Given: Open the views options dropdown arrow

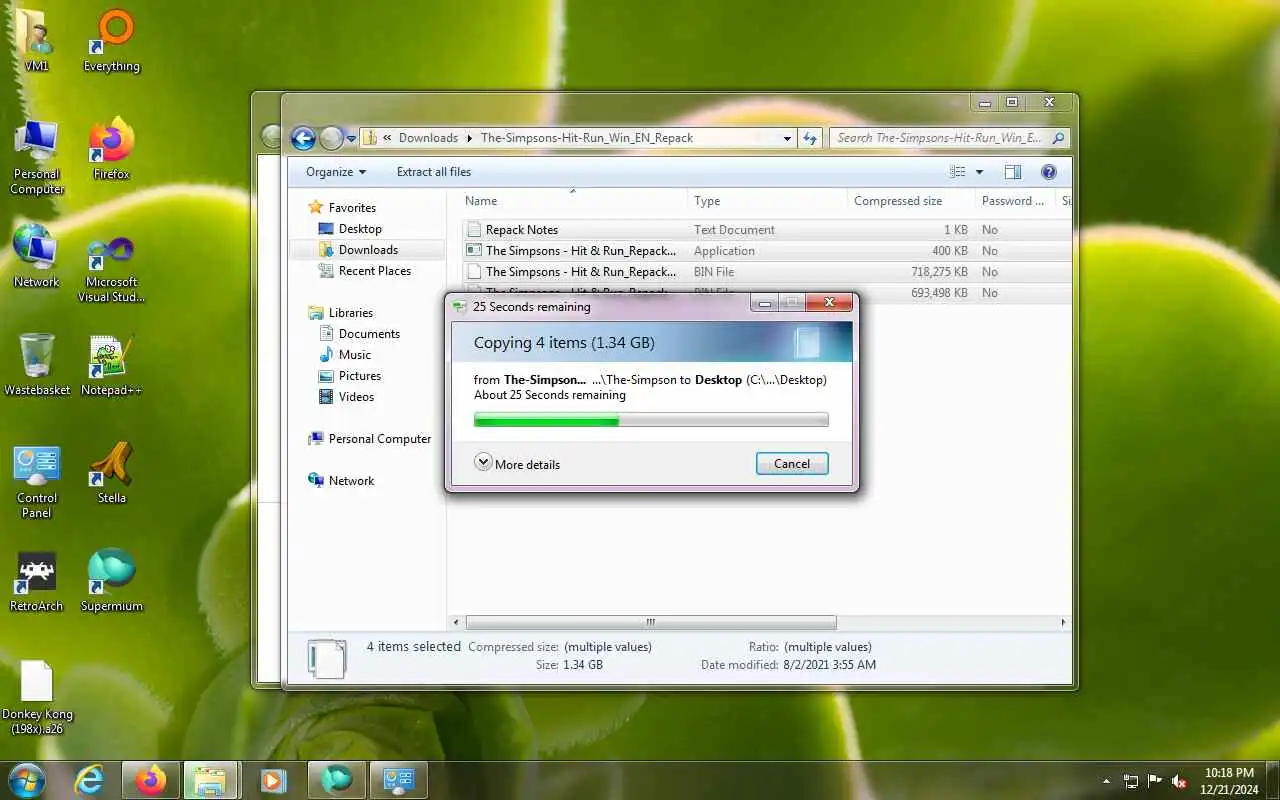Looking at the screenshot, I should [979, 172].
